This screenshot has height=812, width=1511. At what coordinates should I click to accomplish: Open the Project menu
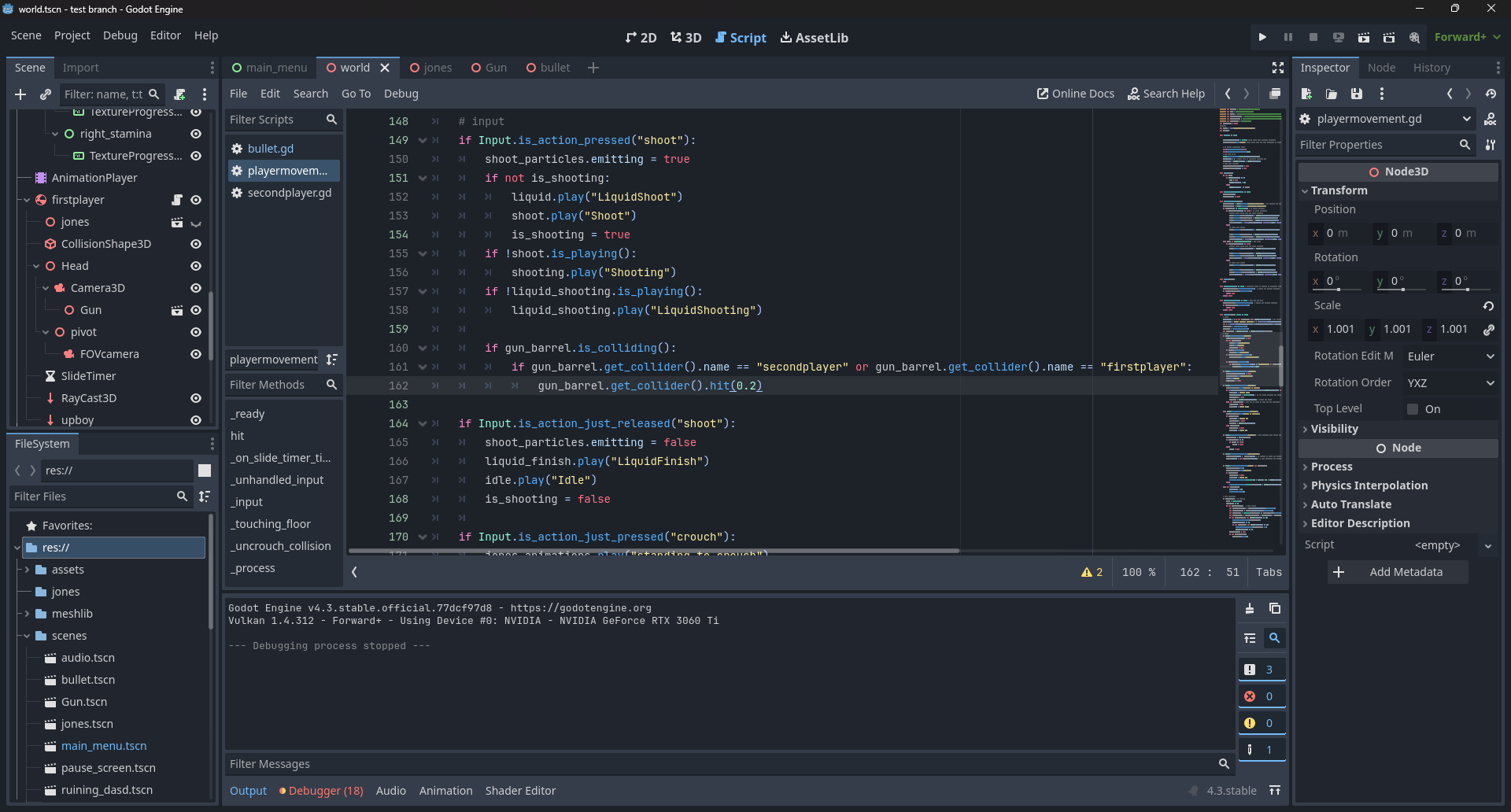point(72,35)
